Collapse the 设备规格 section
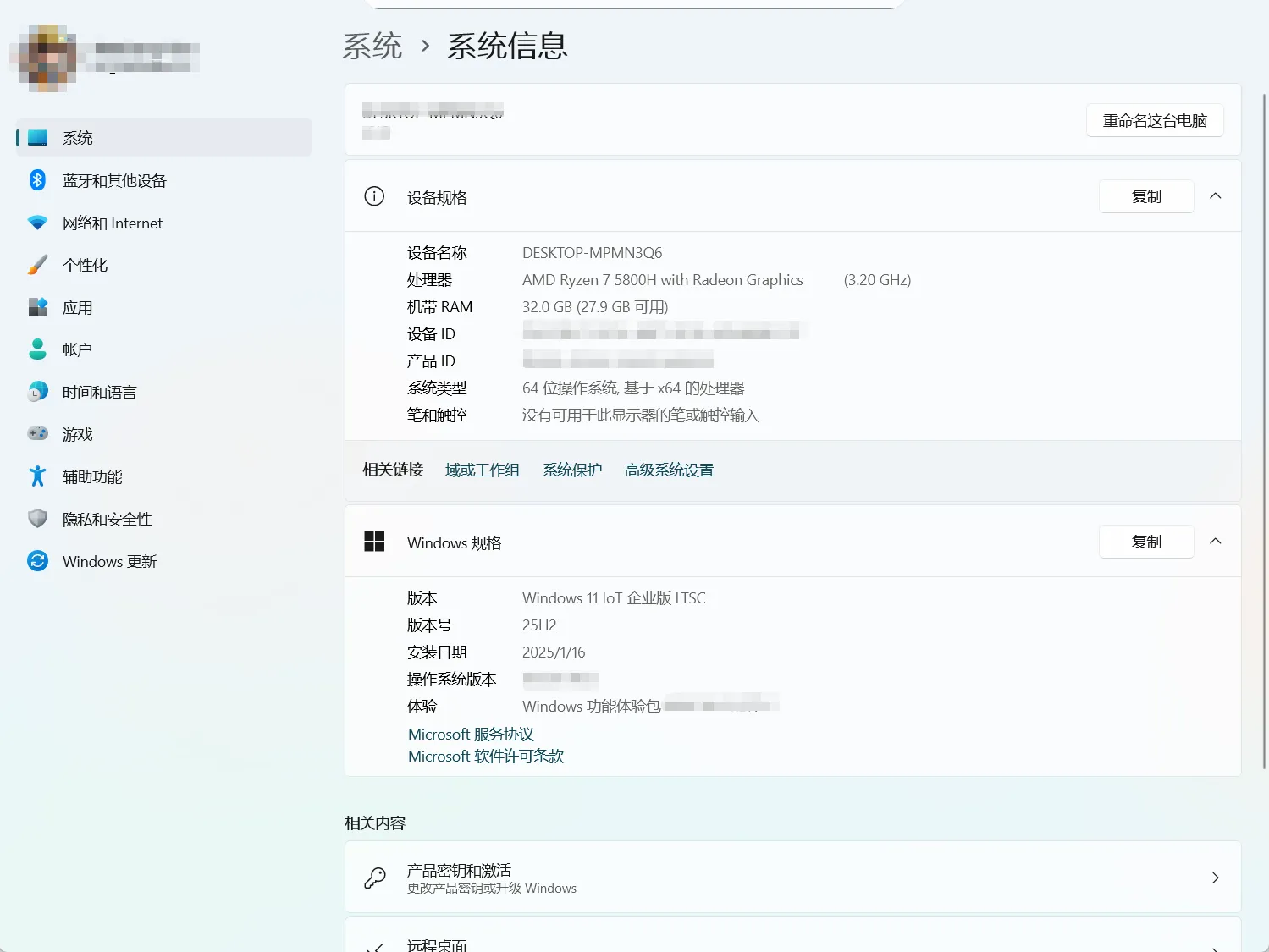Image resolution: width=1269 pixels, height=952 pixels. (1216, 195)
